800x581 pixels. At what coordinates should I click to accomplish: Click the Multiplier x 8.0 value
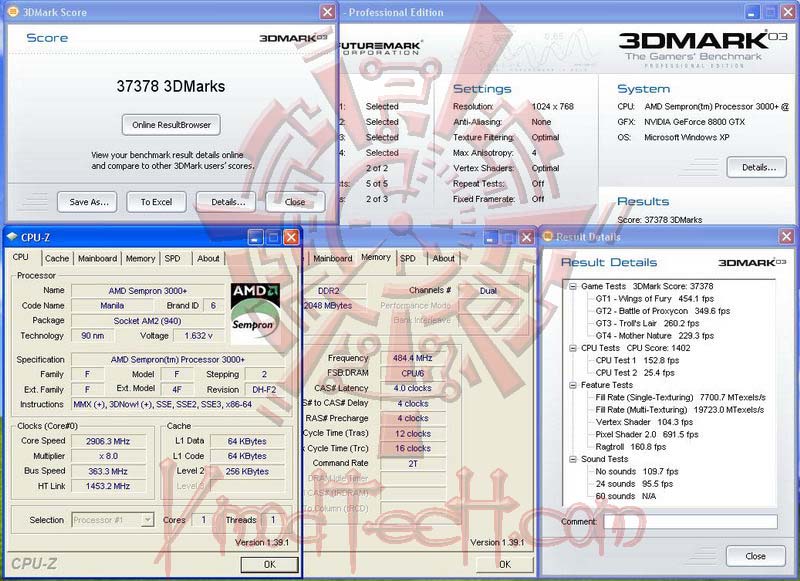[x=108, y=456]
